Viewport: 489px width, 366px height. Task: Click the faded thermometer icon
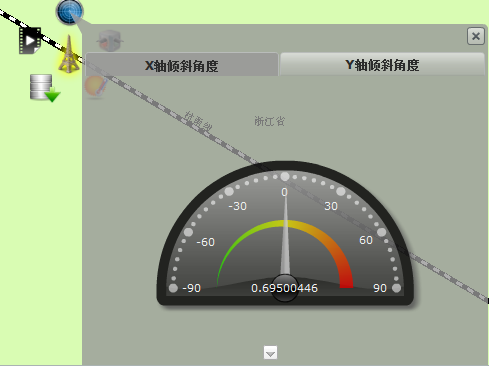(x=95, y=87)
